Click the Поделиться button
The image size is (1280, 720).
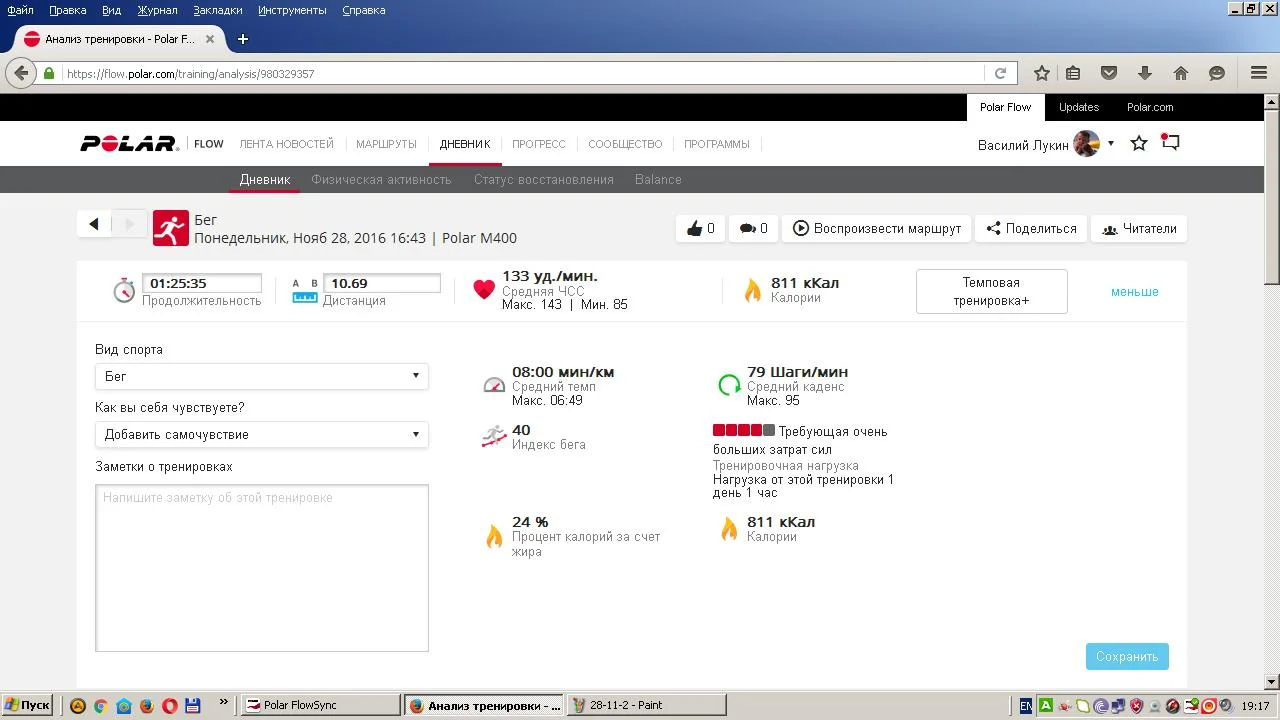(x=1031, y=229)
